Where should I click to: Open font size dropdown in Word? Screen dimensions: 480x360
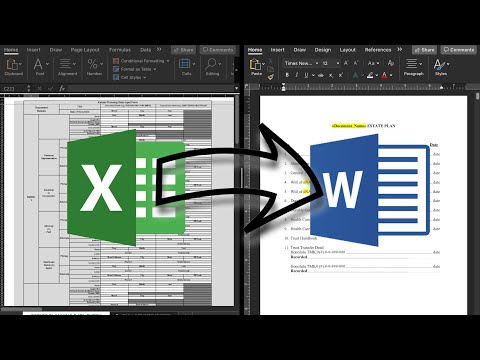[338, 63]
